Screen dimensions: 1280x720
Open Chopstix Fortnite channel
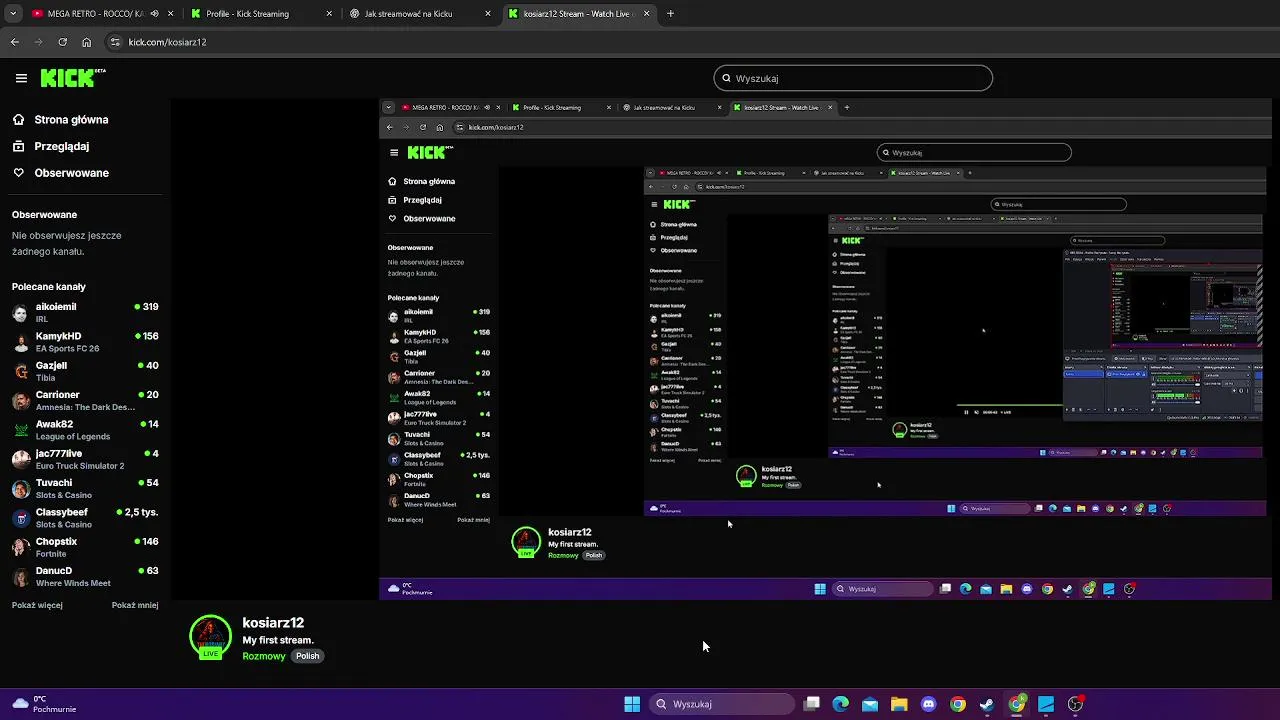(x=85, y=547)
